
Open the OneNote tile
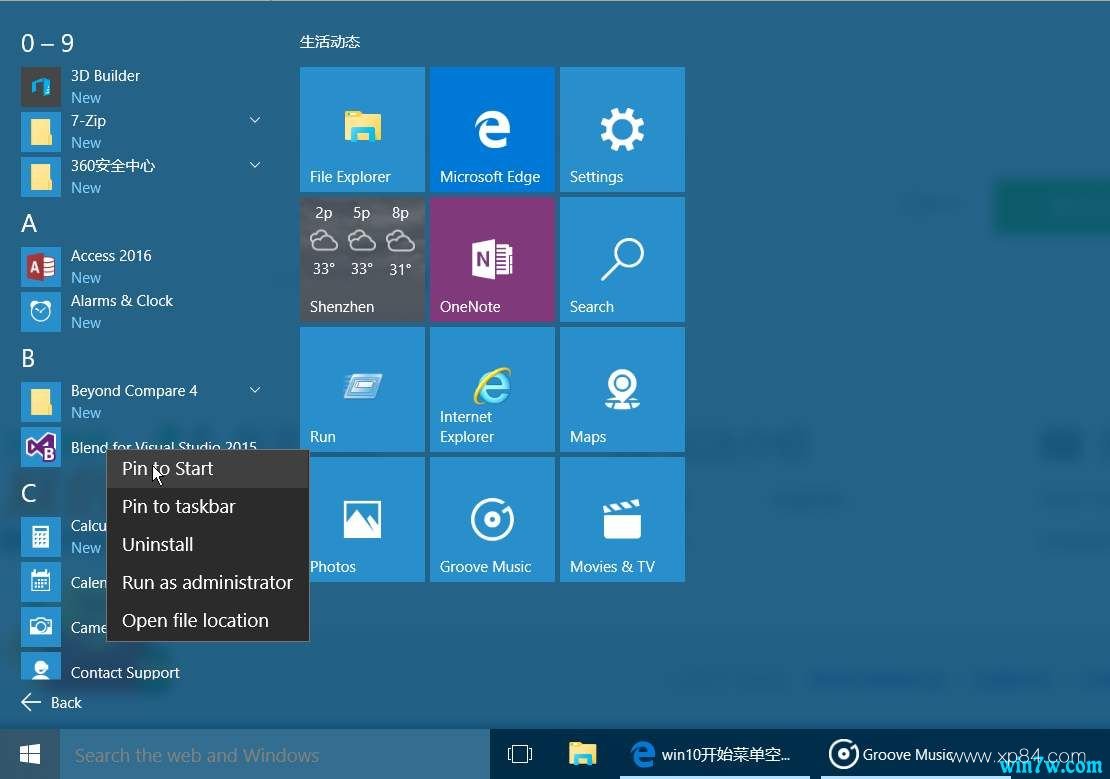point(491,259)
